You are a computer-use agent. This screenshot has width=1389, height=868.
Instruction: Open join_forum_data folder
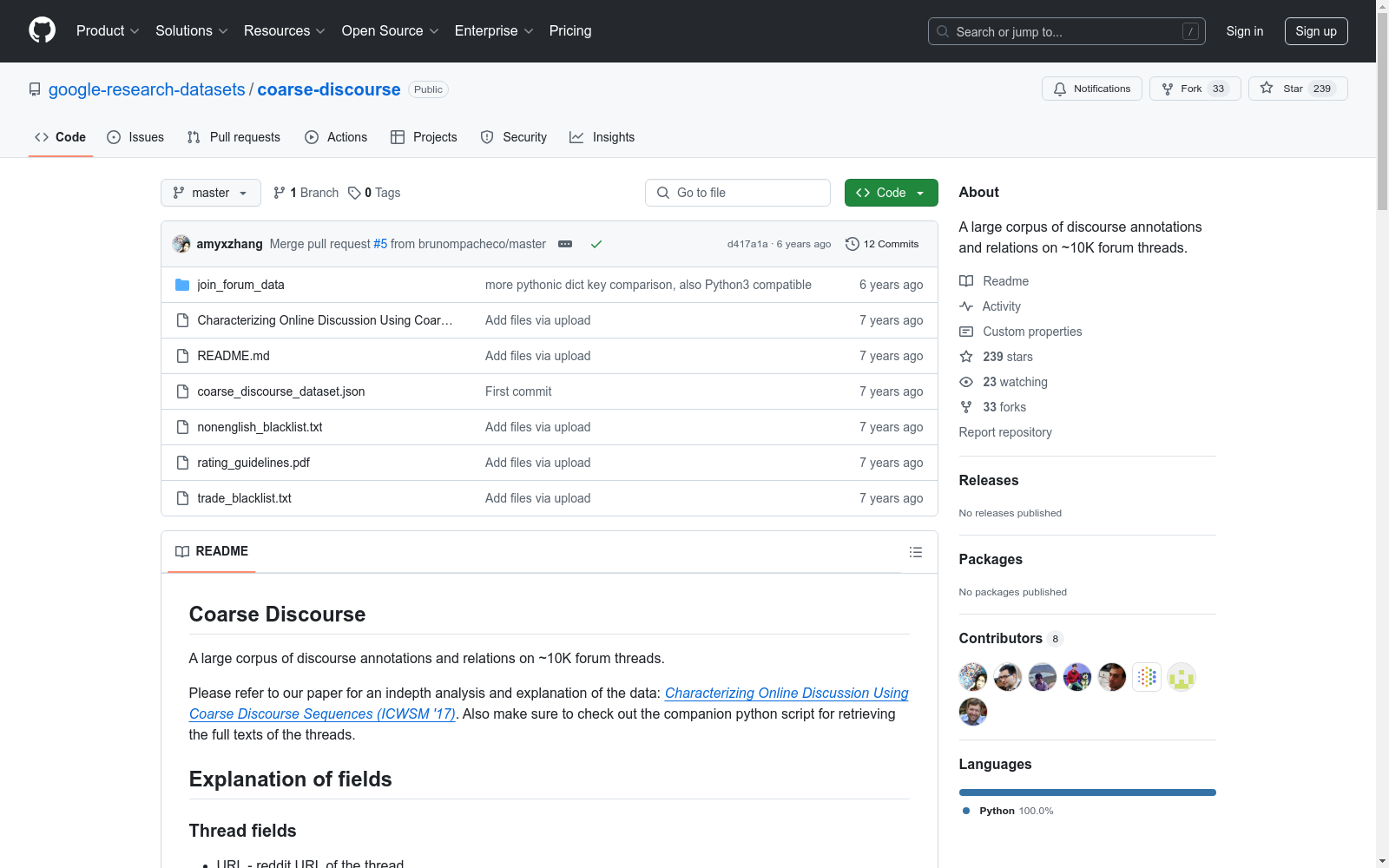click(240, 285)
